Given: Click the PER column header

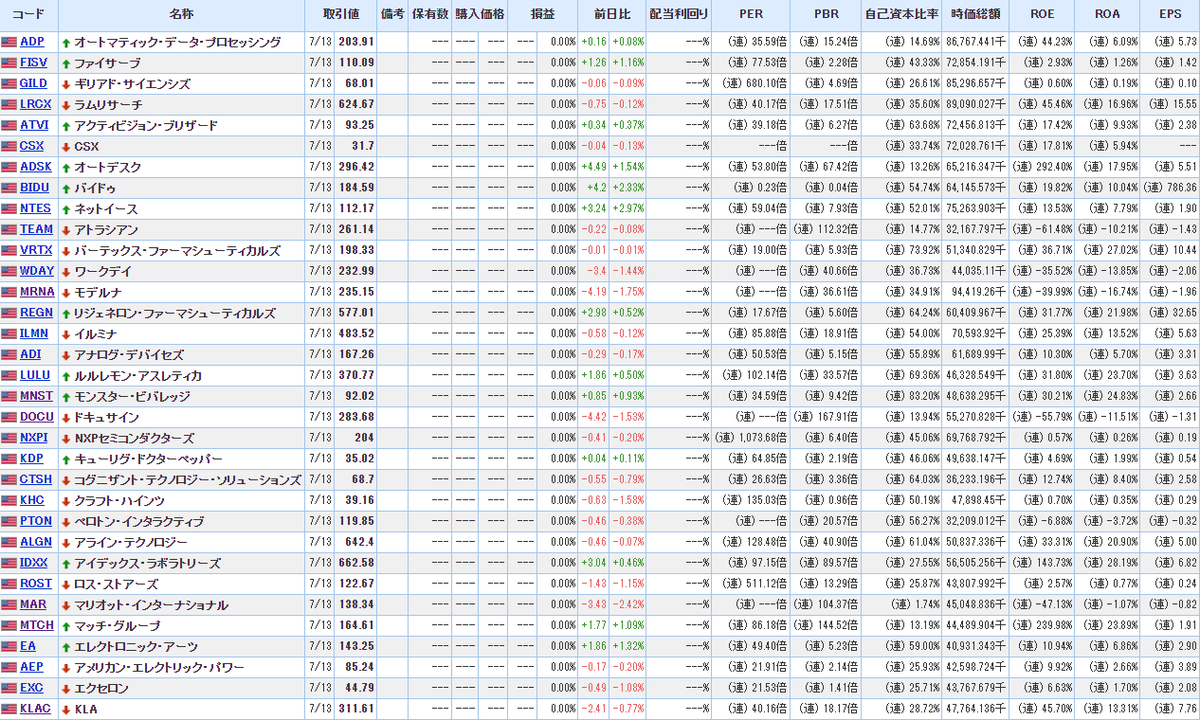Looking at the screenshot, I should pos(750,15).
